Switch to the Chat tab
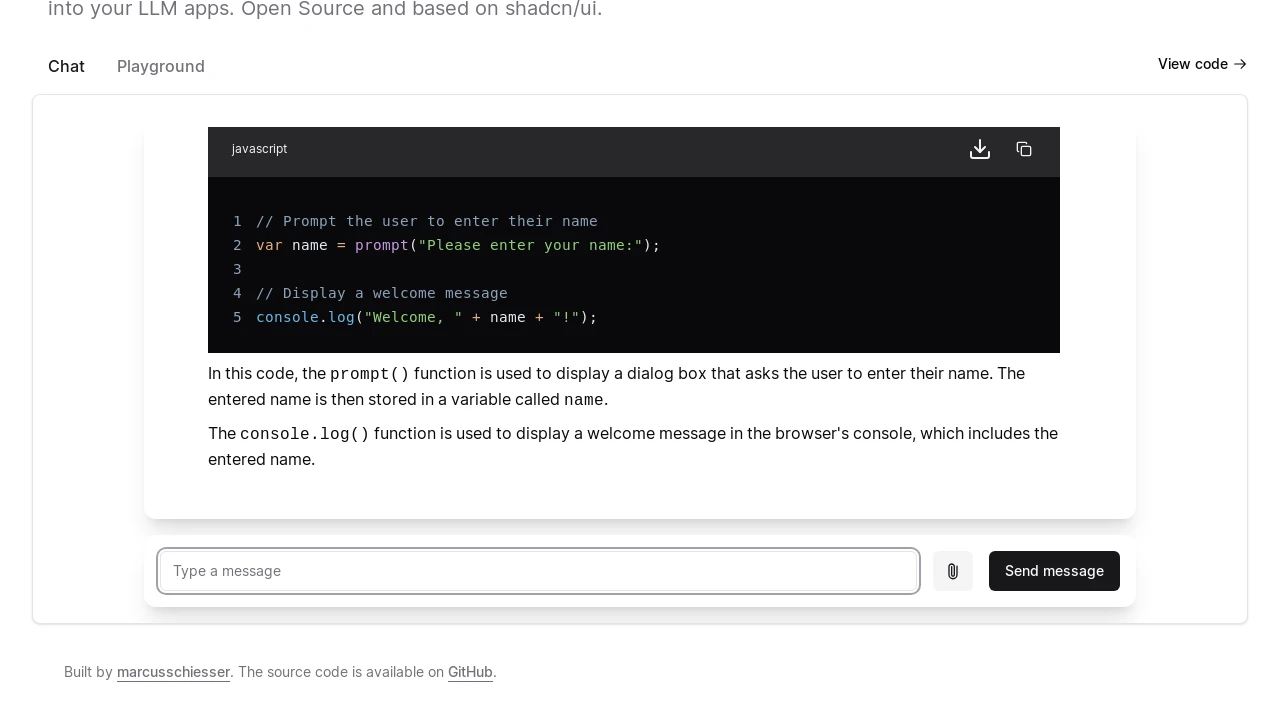1280x720 pixels. pos(66,66)
